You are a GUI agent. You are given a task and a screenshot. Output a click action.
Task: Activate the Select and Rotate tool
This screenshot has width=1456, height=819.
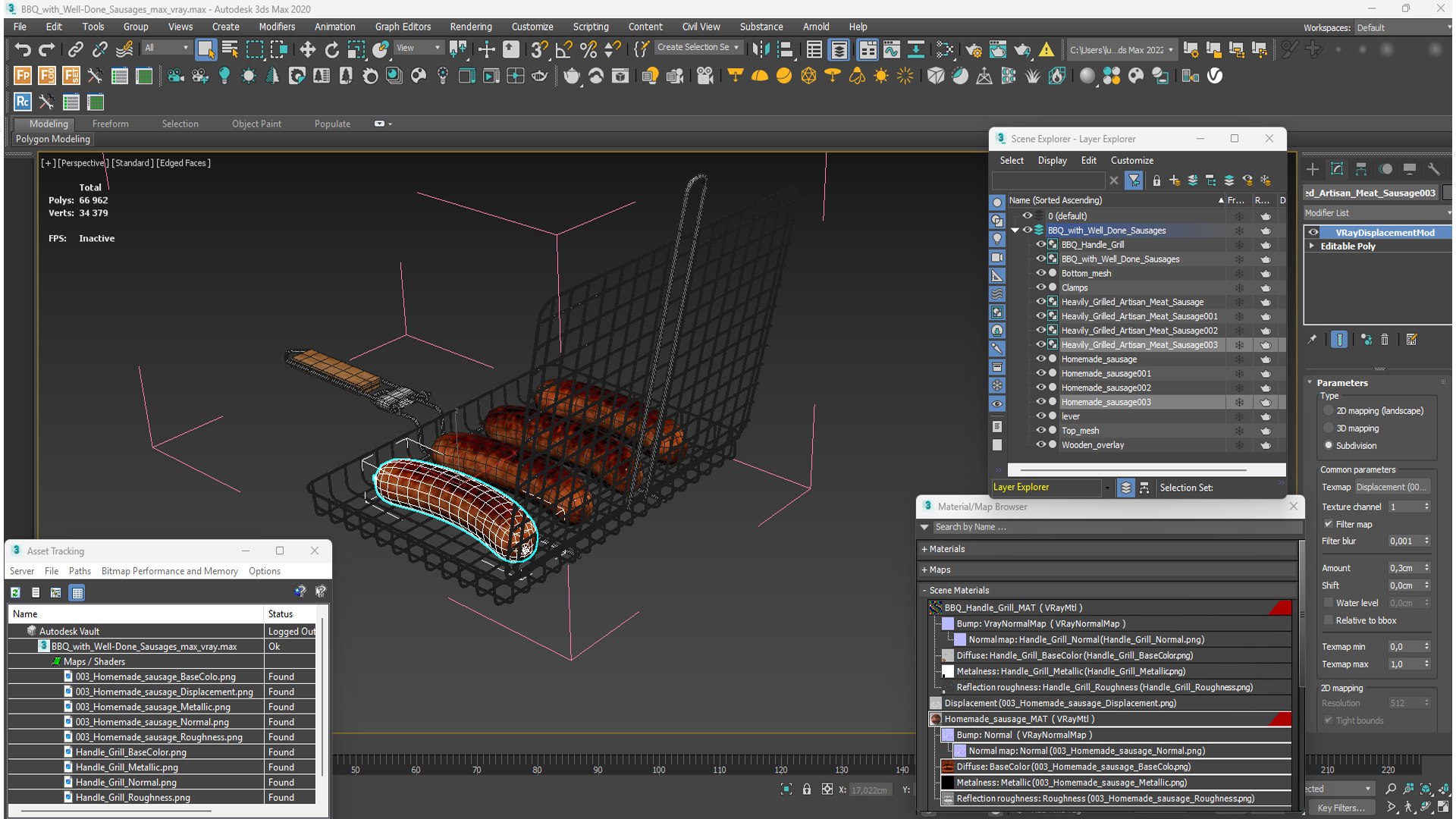pos(331,50)
